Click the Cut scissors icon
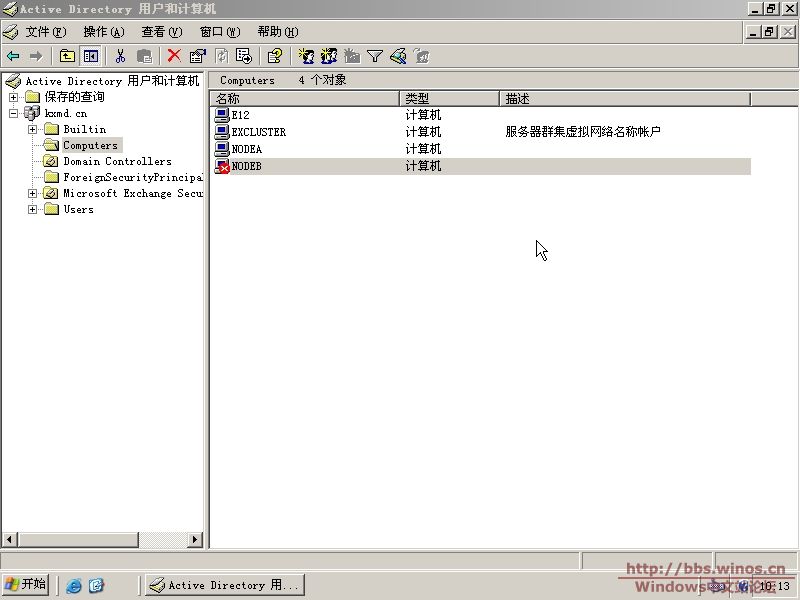The height and width of the screenshot is (600, 800). click(120, 56)
